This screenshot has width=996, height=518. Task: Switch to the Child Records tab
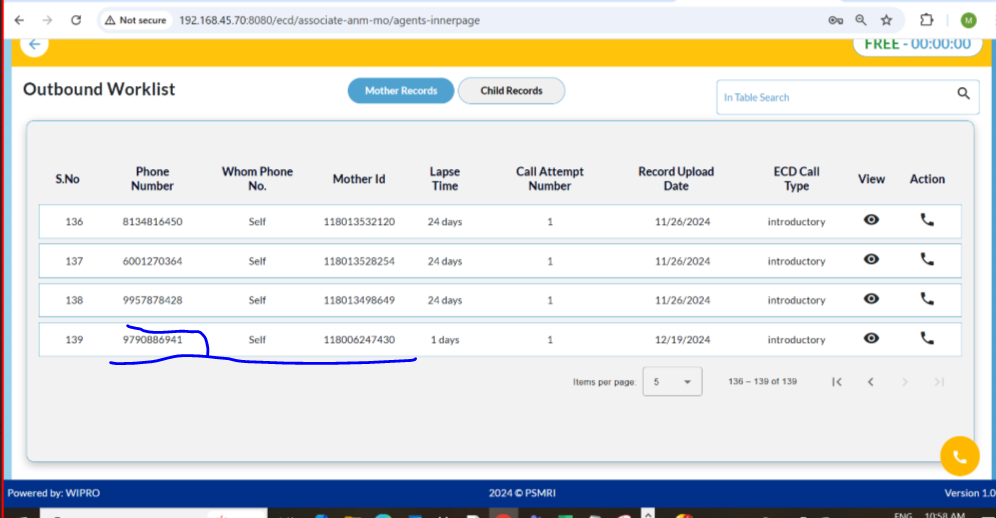[511, 91]
